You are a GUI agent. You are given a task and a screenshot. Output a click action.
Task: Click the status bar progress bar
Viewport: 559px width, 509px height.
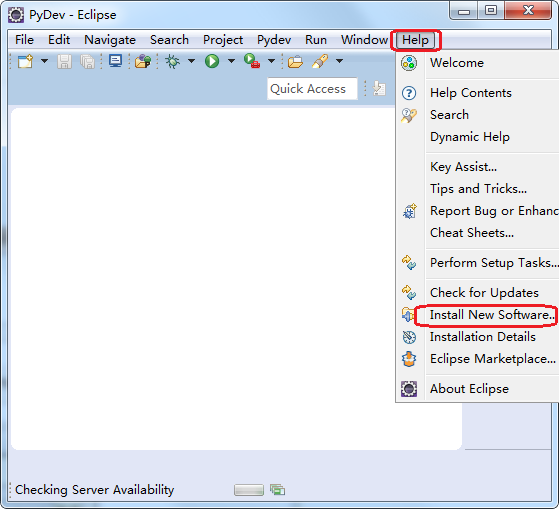pos(249,490)
